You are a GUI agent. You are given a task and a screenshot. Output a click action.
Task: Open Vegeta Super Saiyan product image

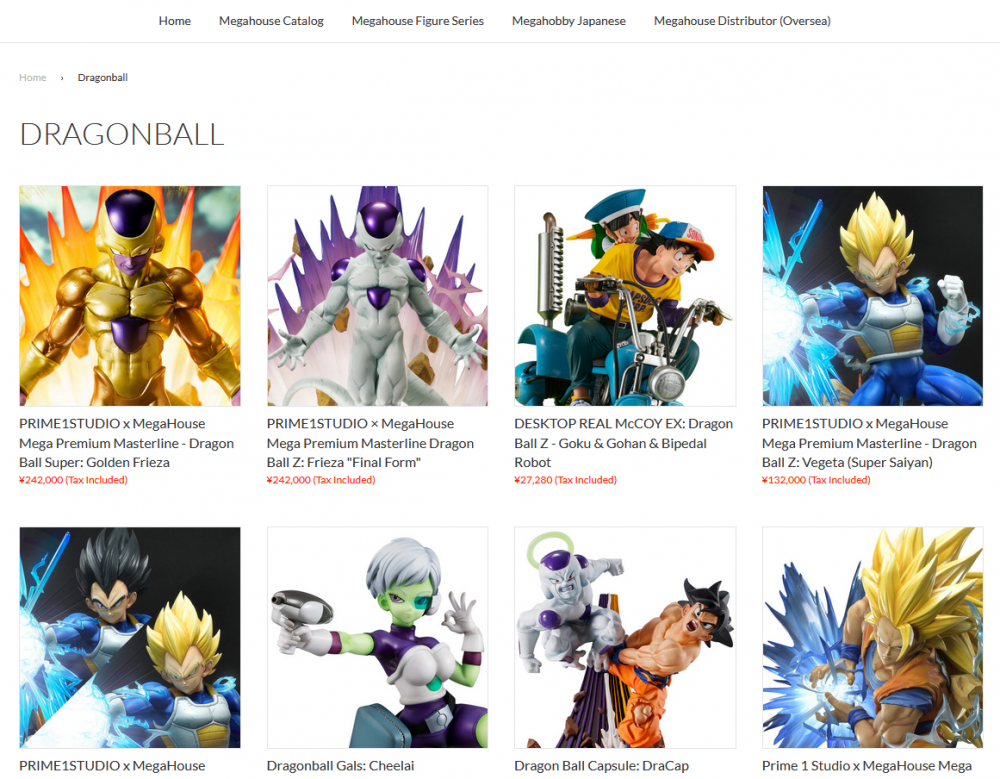click(x=872, y=296)
